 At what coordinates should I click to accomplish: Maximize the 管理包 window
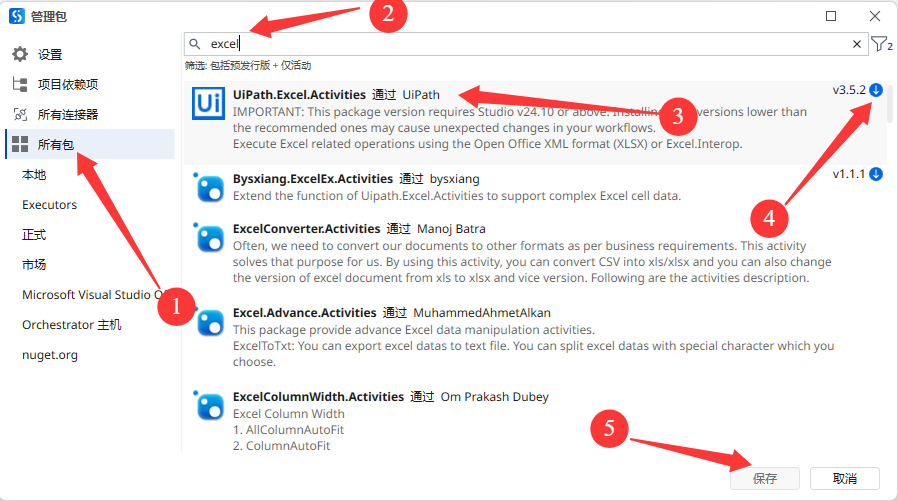(x=831, y=16)
